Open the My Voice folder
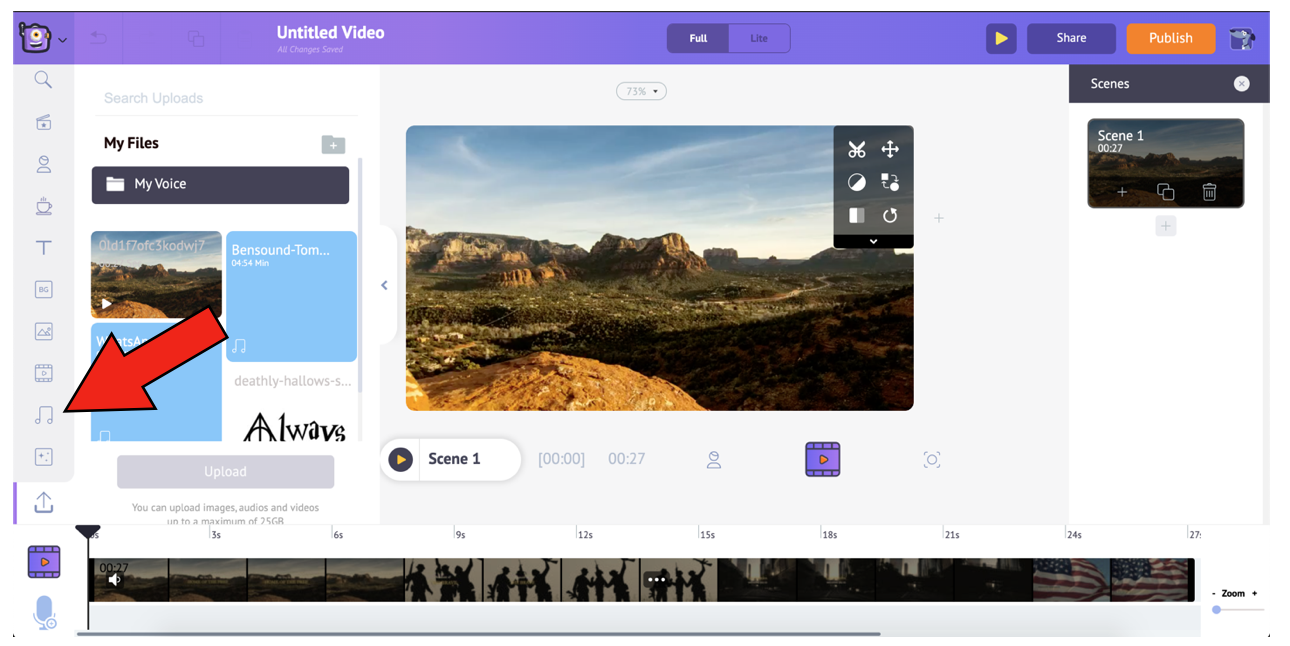The height and width of the screenshot is (646, 1290). point(220,185)
